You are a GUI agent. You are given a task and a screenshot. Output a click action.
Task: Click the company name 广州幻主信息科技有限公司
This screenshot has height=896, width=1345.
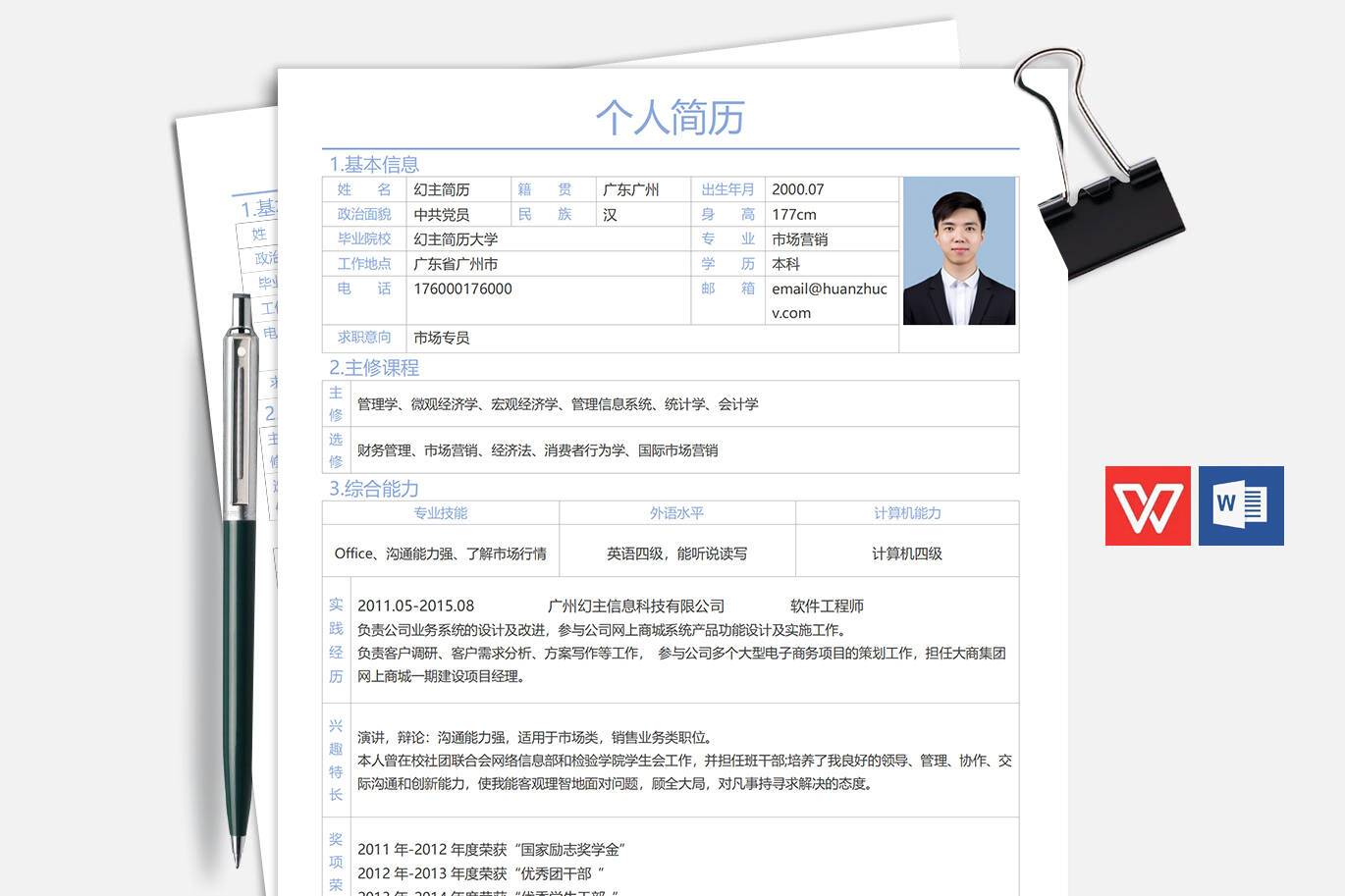click(x=635, y=606)
